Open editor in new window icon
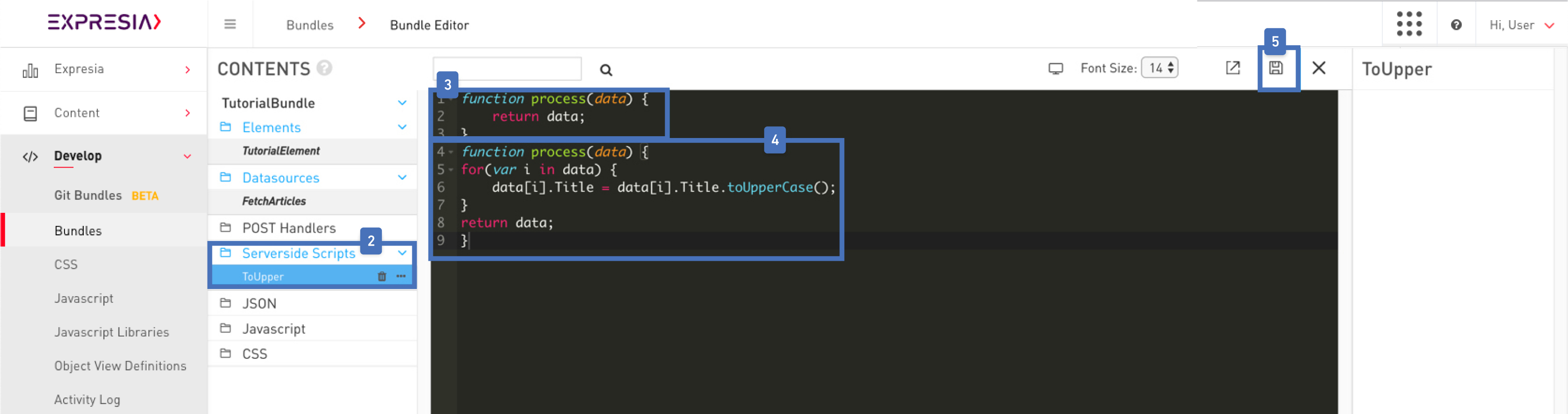This screenshot has height=414, width=1568. click(x=1233, y=68)
